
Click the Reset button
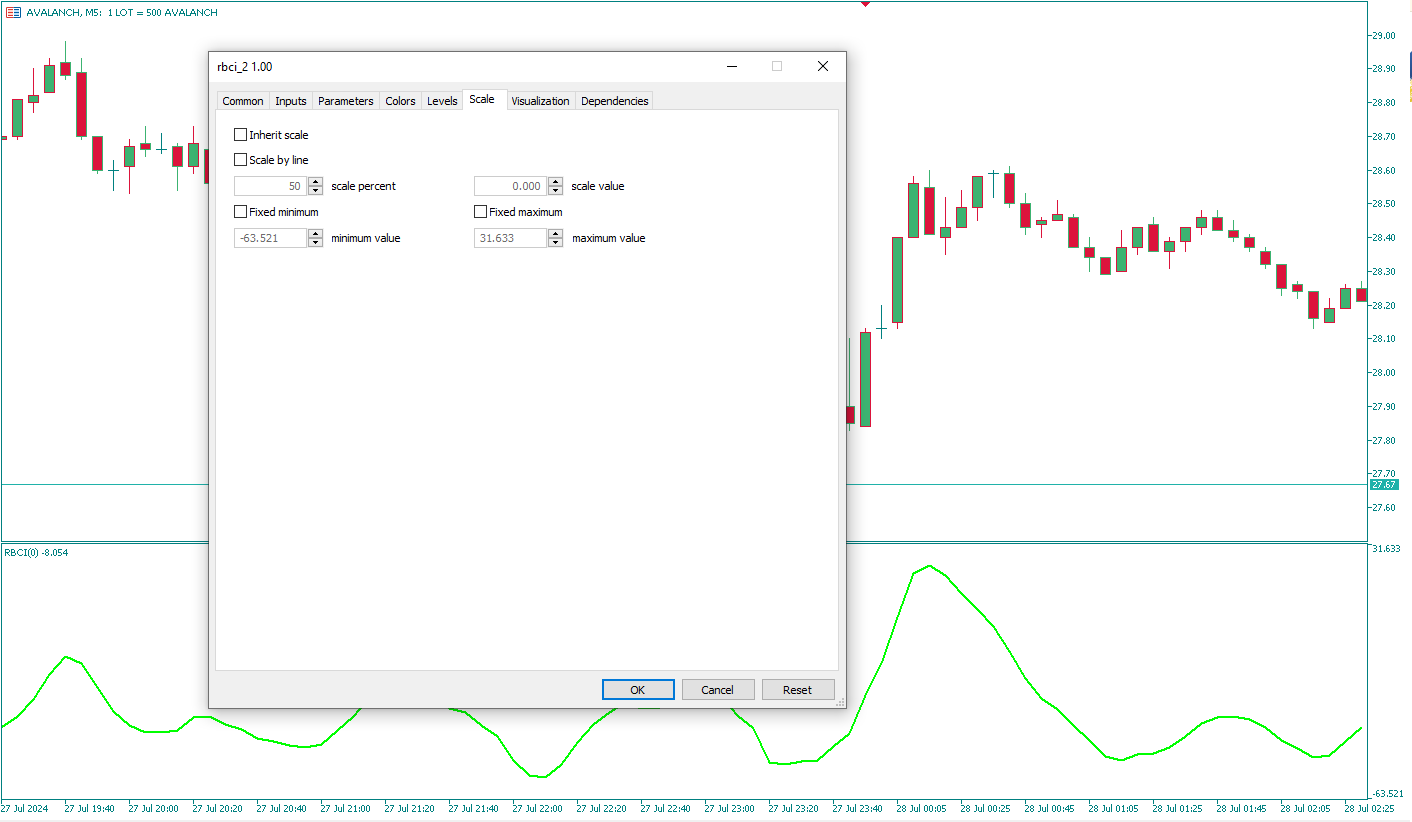[797, 690]
